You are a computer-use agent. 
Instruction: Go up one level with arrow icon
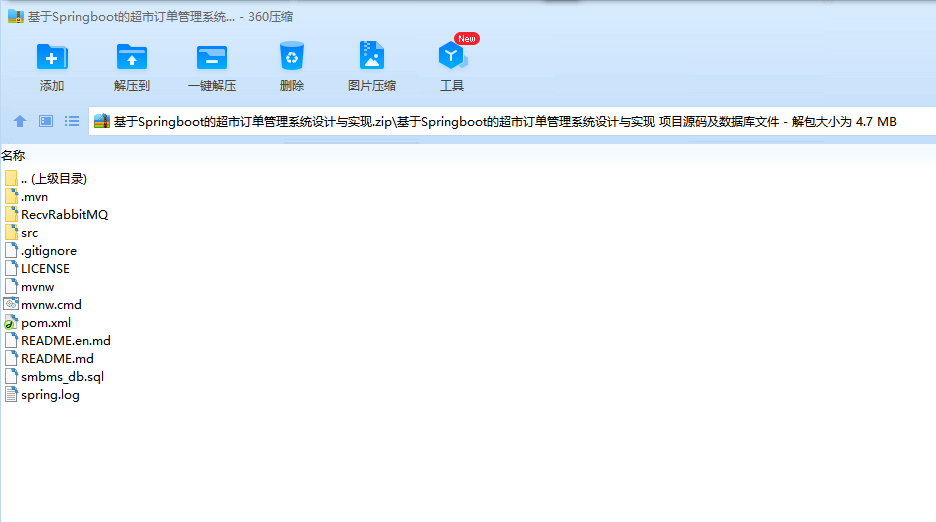[x=20, y=121]
